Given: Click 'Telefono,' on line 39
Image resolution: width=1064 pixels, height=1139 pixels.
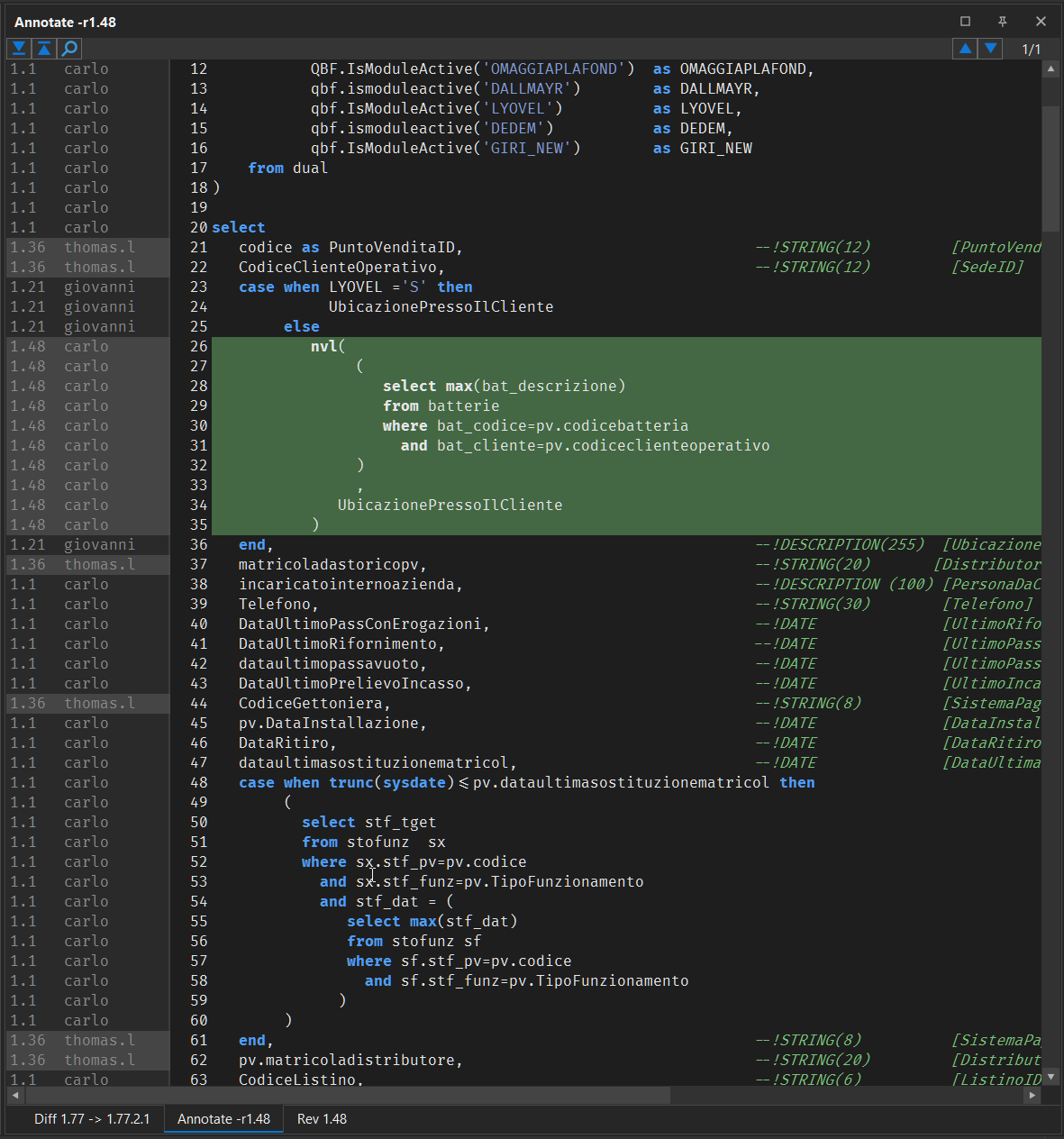Looking at the screenshot, I should point(278,605).
